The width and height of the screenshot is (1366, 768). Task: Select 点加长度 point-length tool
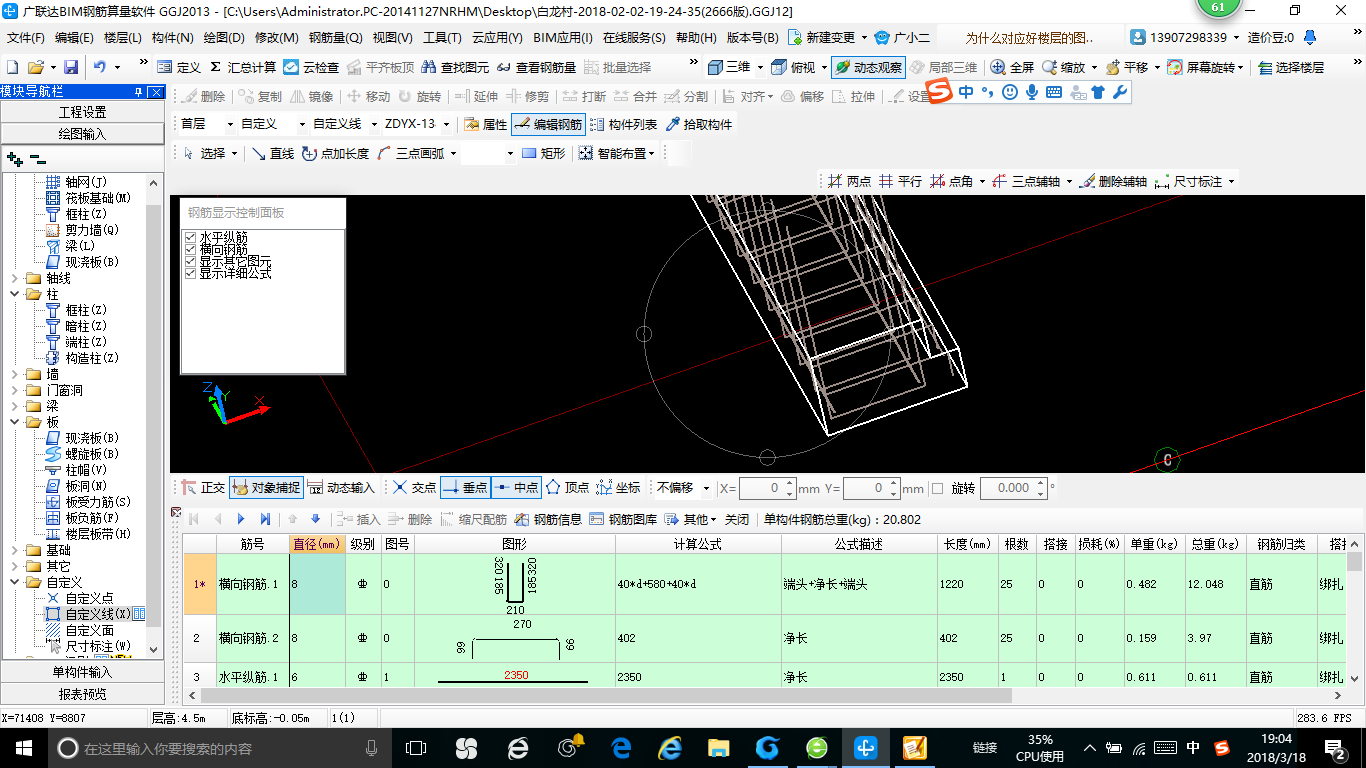[x=335, y=153]
